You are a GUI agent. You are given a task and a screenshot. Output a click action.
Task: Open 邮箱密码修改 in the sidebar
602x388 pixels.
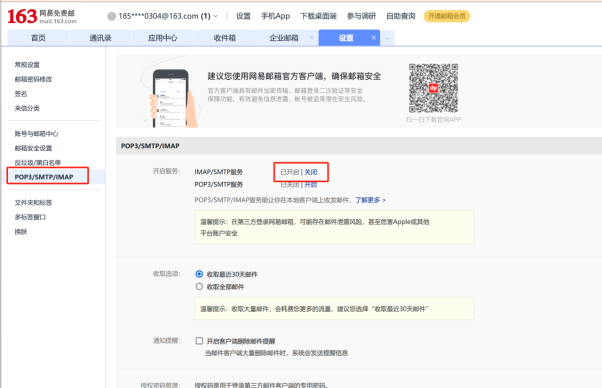coord(33,79)
